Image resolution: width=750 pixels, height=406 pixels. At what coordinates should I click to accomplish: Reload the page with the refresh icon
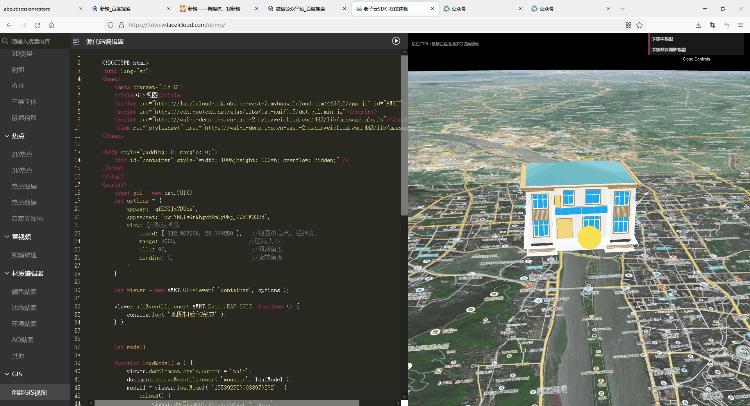38,25
